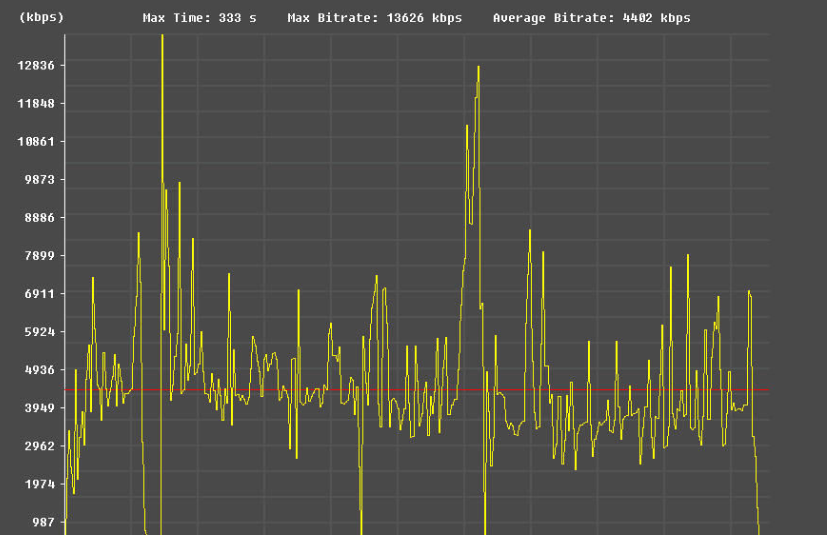
Task: Click the 5924 y-axis label
Action: pyautogui.click(x=40, y=332)
